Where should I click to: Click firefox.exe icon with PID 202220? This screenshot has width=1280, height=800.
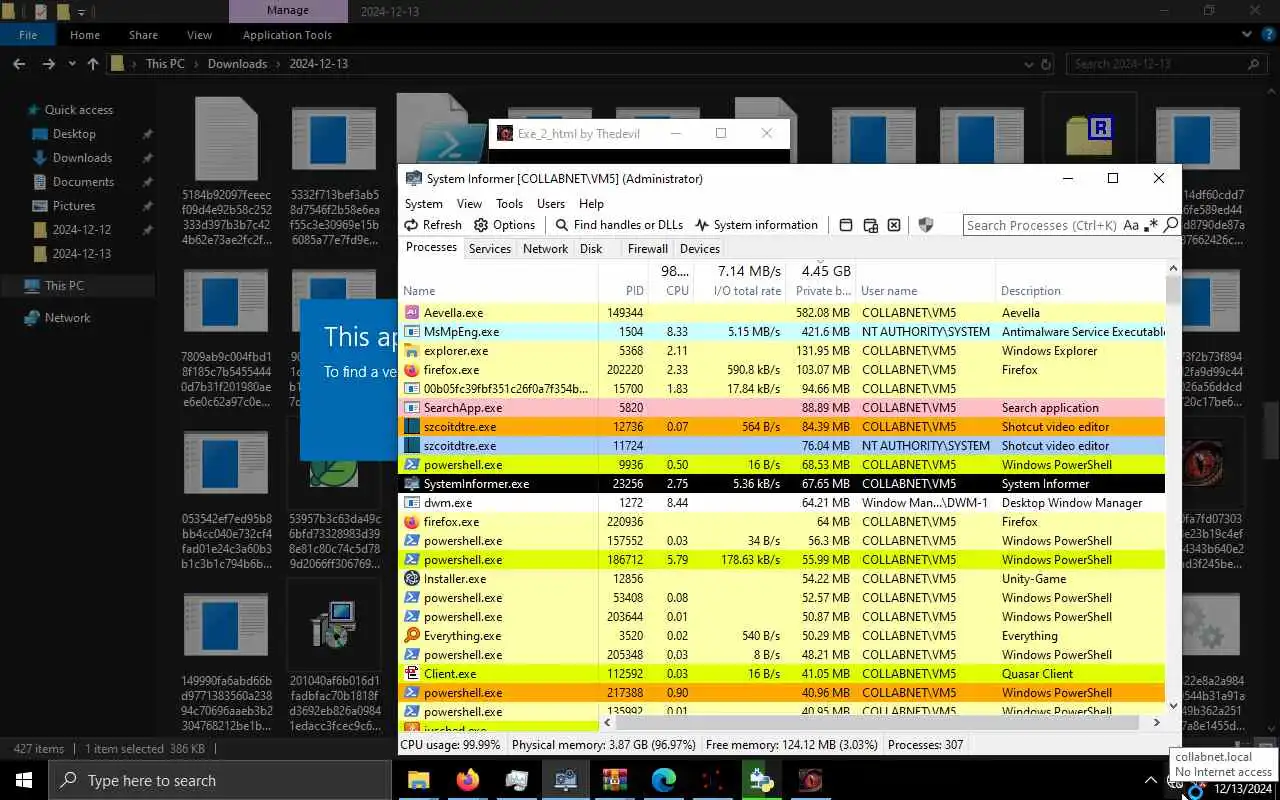411,370
